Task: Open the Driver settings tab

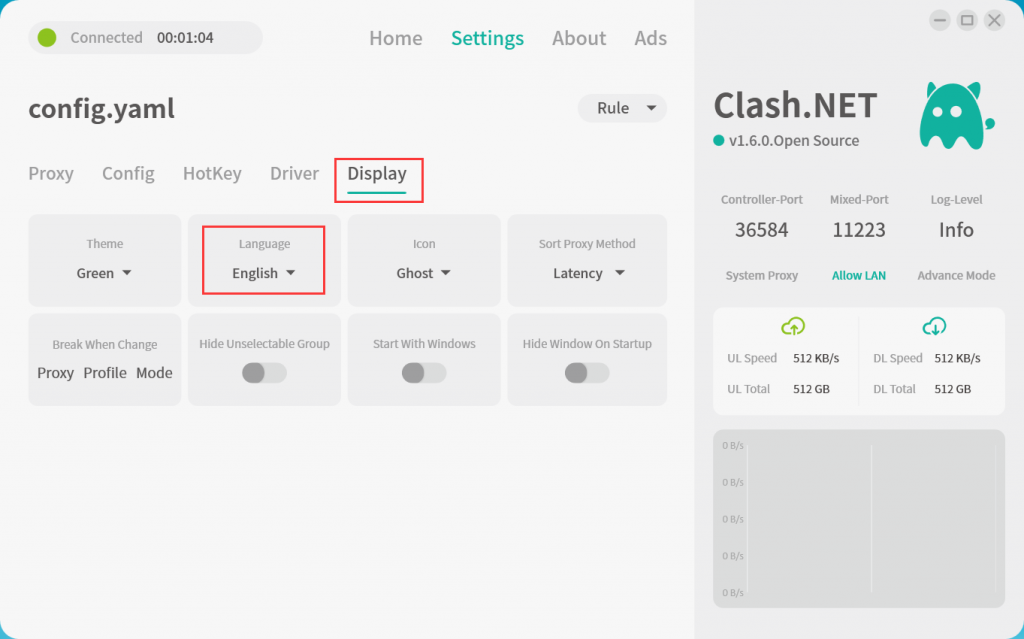Action: 294,173
